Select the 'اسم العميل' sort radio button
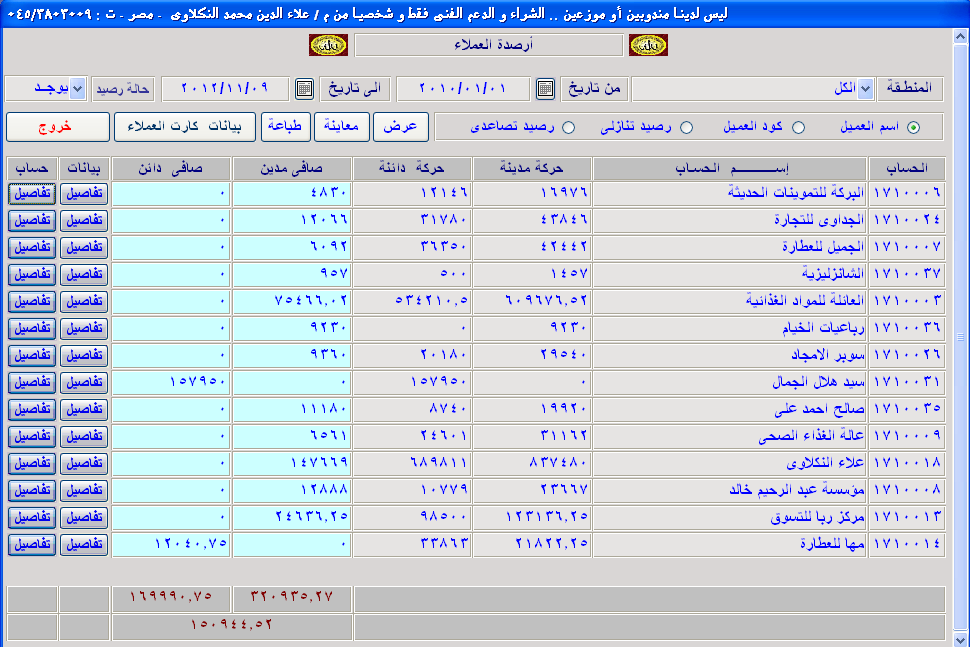The width and height of the screenshot is (970, 647). pyautogui.click(x=912, y=127)
